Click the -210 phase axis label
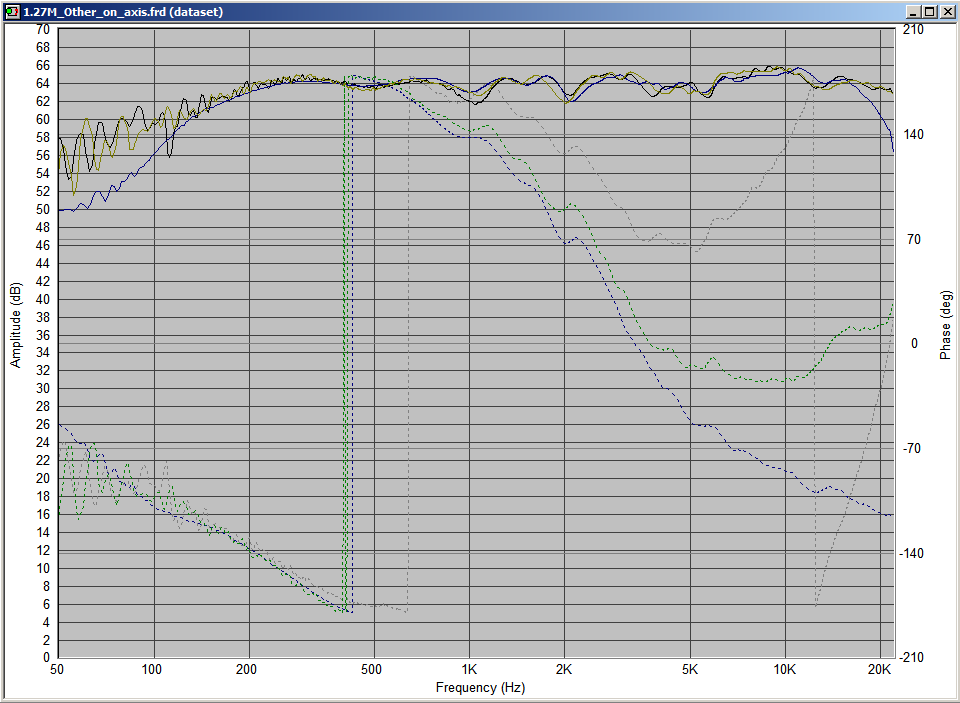This screenshot has width=960, height=703. [x=910, y=658]
